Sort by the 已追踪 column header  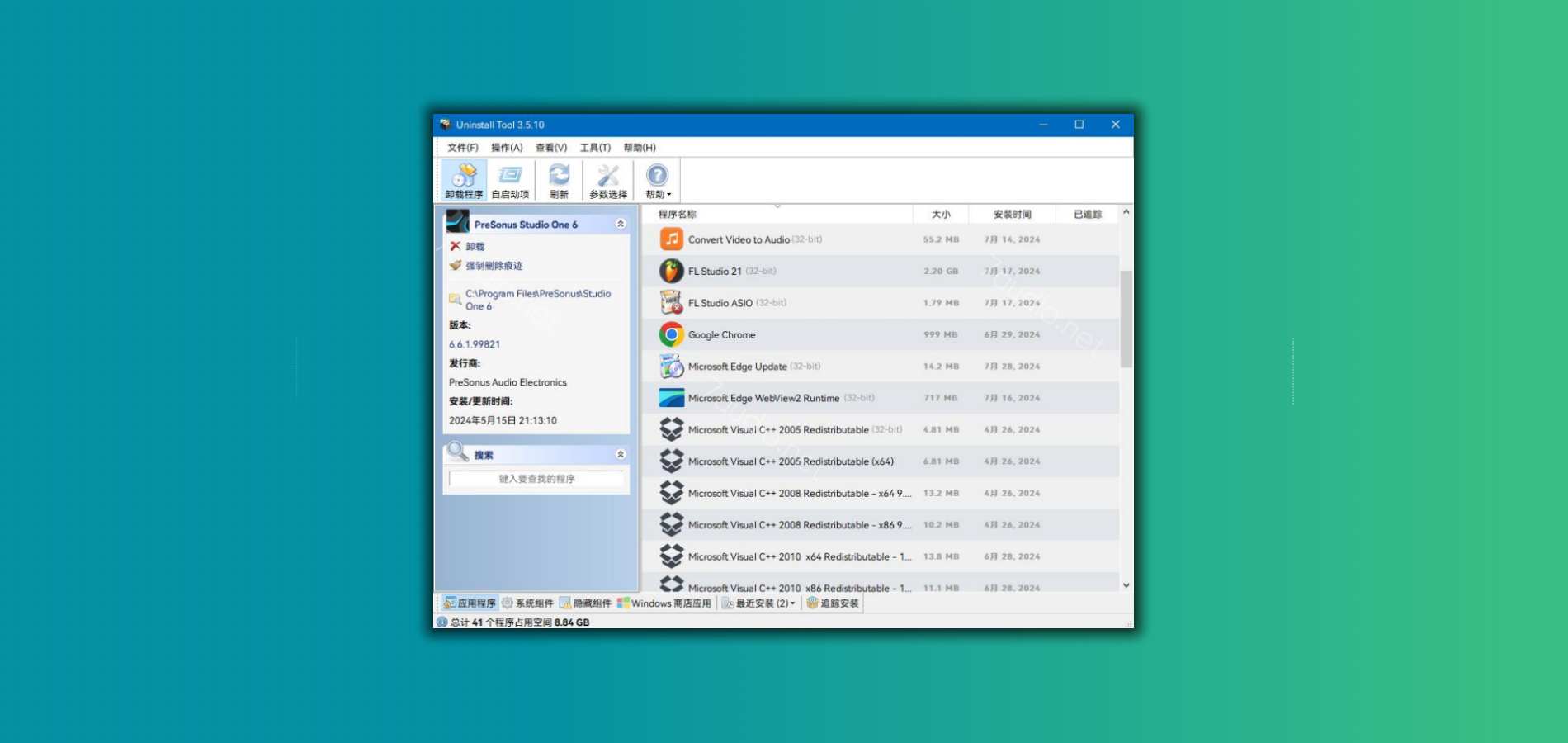pos(1088,214)
